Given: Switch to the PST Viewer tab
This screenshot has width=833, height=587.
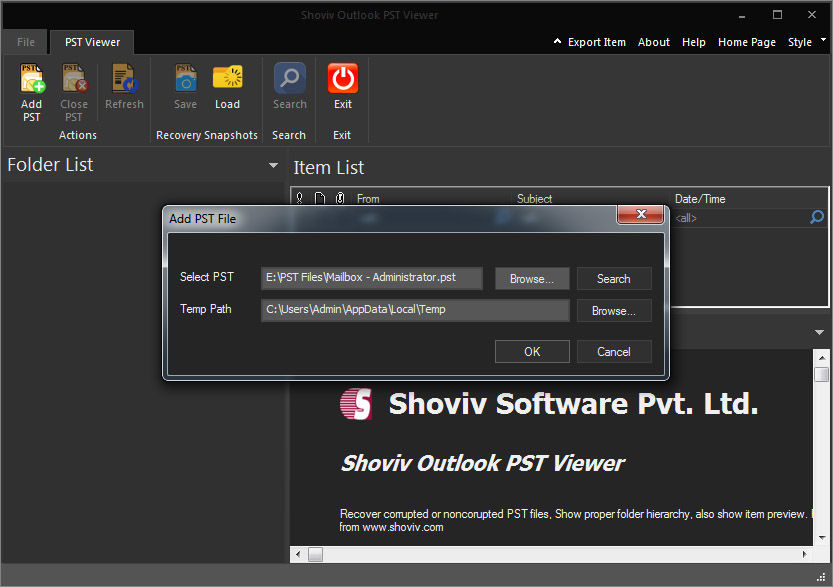Looking at the screenshot, I should coord(92,42).
